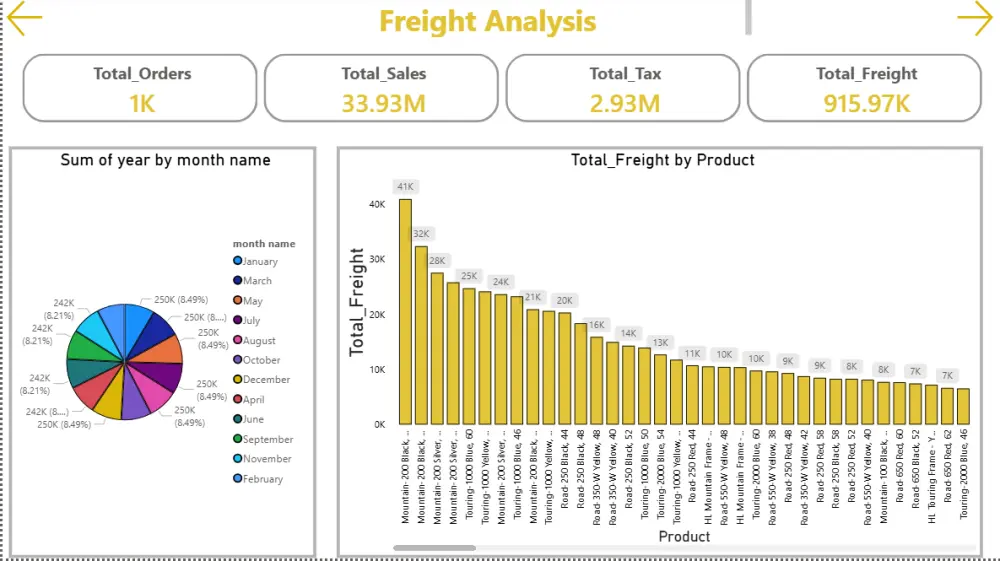Click the July legend entry
The width and height of the screenshot is (1000, 561).
click(247, 320)
